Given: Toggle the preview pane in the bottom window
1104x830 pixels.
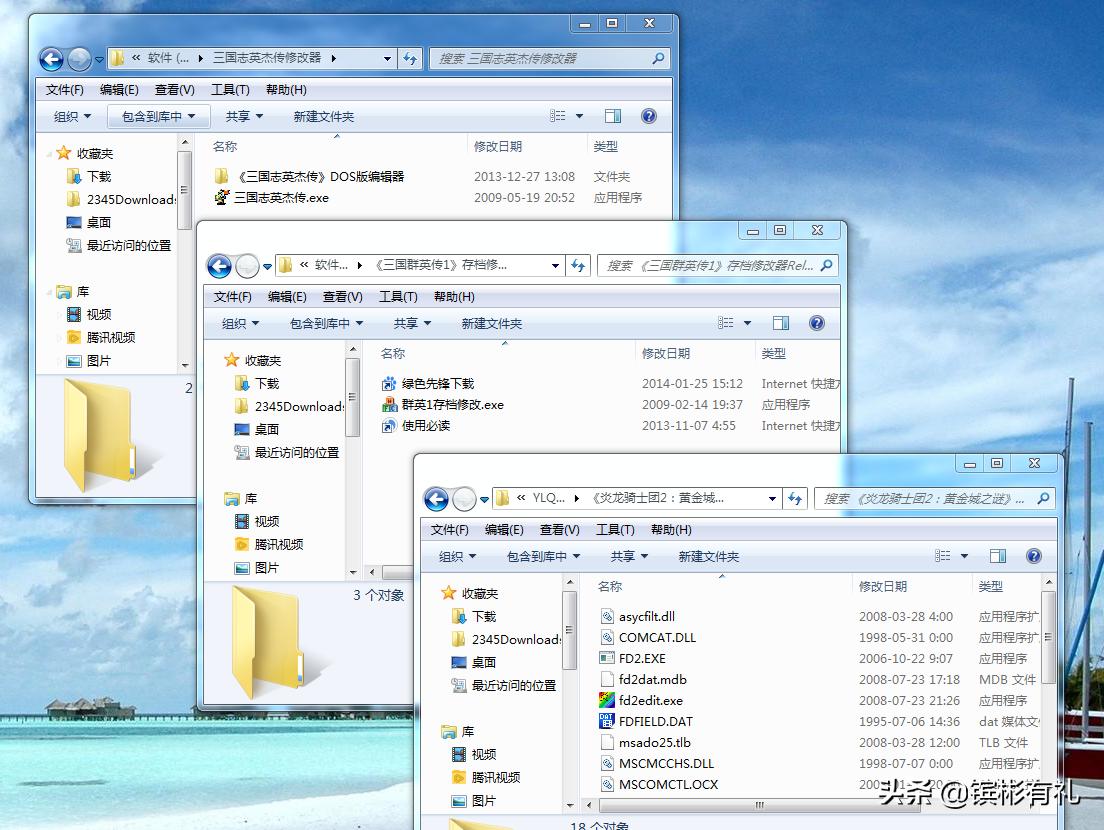Looking at the screenshot, I should (997, 555).
